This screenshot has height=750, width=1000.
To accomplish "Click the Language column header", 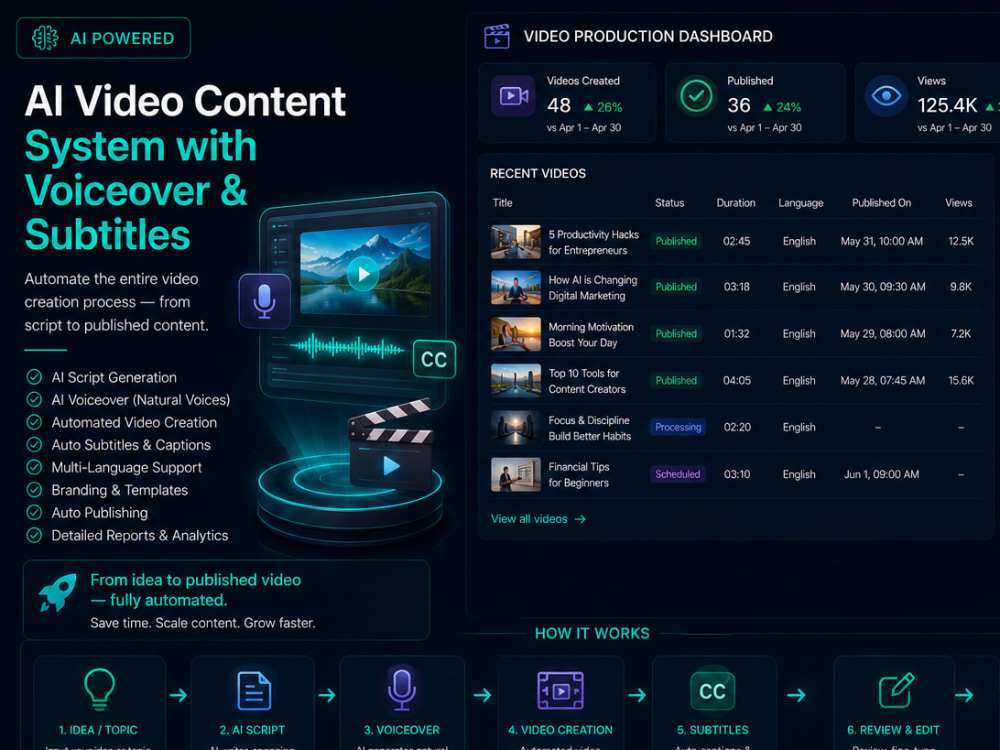I will [x=801, y=203].
